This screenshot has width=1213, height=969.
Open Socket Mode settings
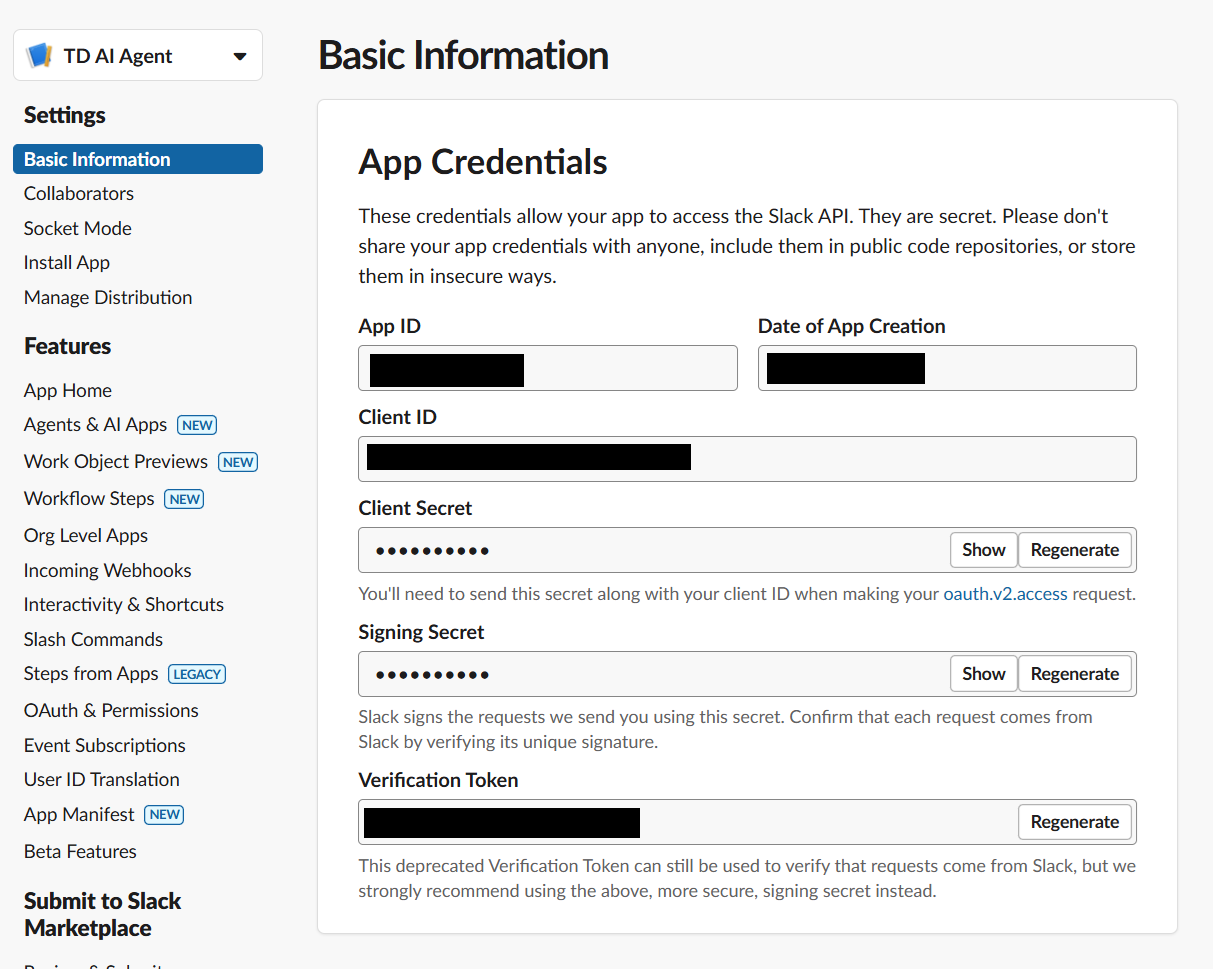point(78,228)
